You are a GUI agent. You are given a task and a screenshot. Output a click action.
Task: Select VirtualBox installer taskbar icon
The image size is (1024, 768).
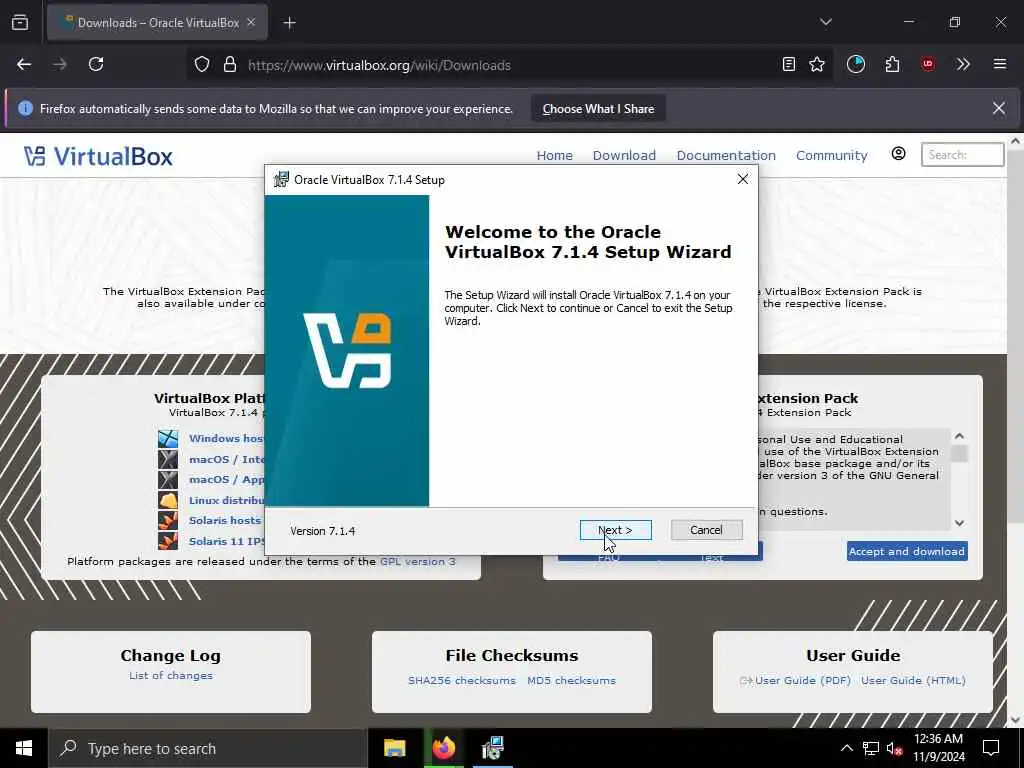pyautogui.click(x=492, y=748)
